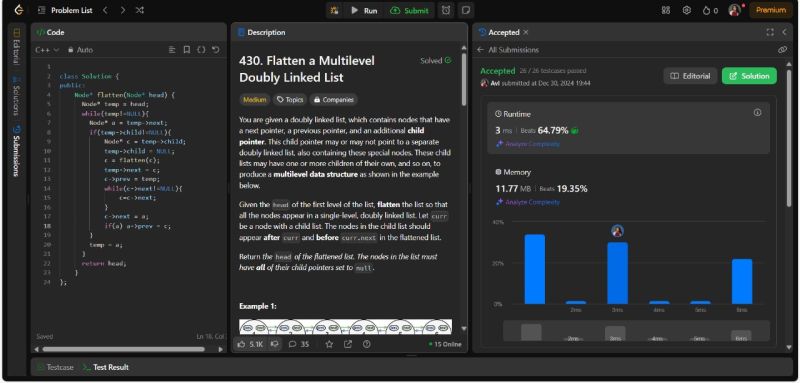Click the 6ms runtime bar in chart
Image resolution: width=800 pixels, height=383 pixels.
[742, 282]
